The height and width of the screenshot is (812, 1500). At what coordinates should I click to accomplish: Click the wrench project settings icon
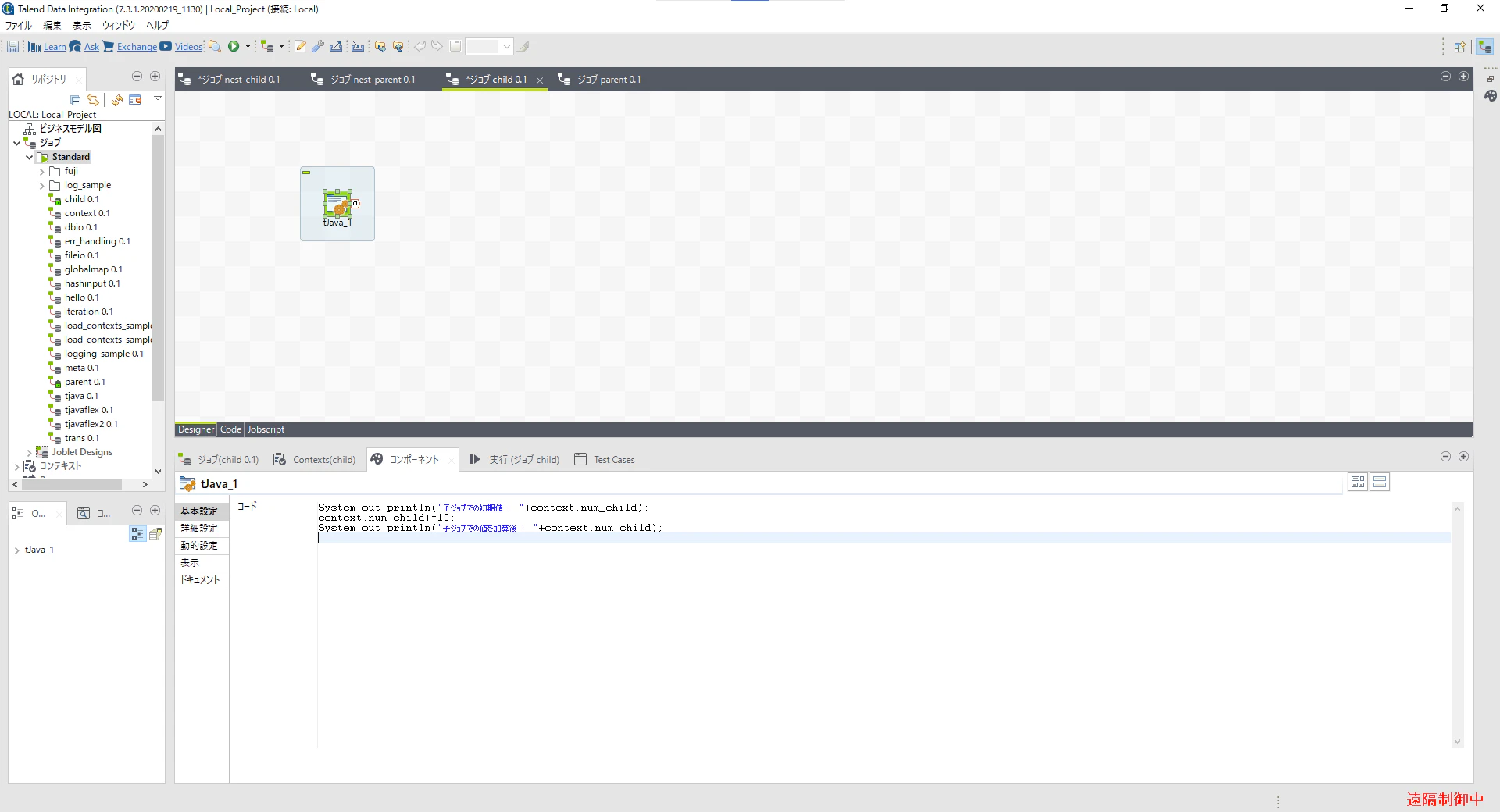(x=318, y=46)
